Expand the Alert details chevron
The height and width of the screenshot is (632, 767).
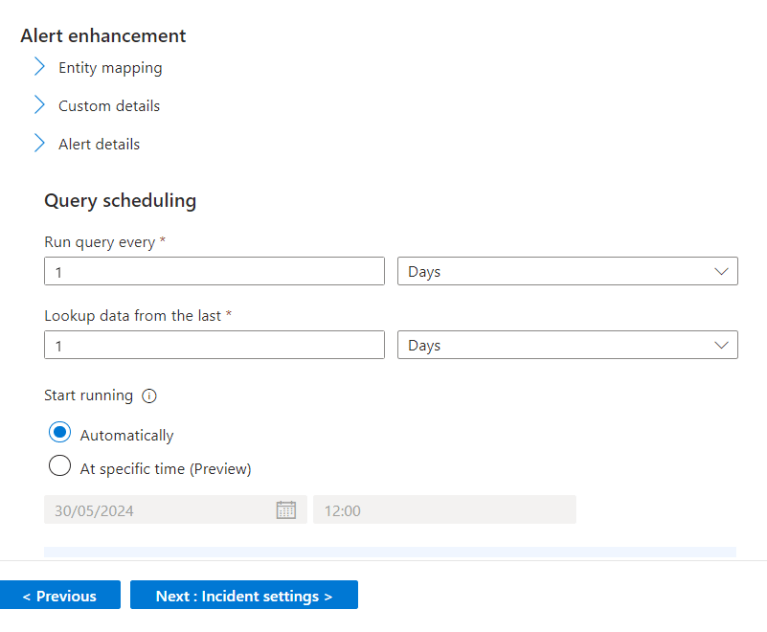(x=39, y=143)
